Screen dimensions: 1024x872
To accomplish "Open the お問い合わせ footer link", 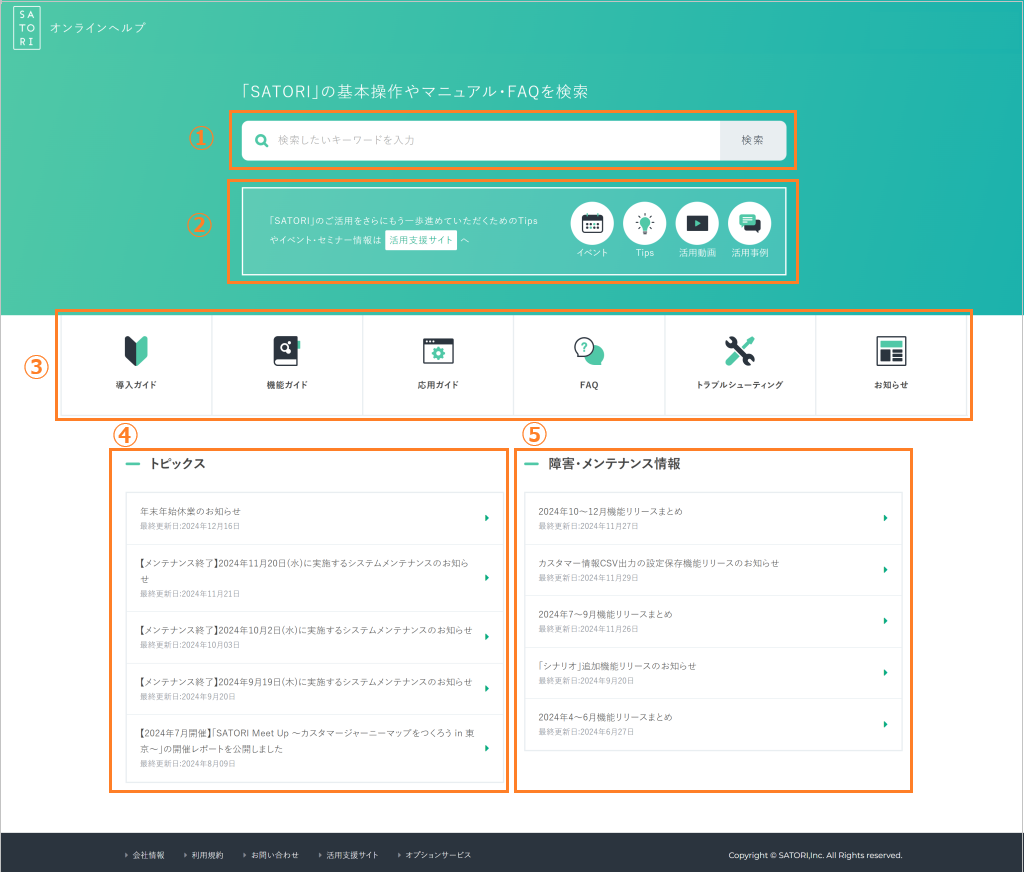I will pos(274,855).
